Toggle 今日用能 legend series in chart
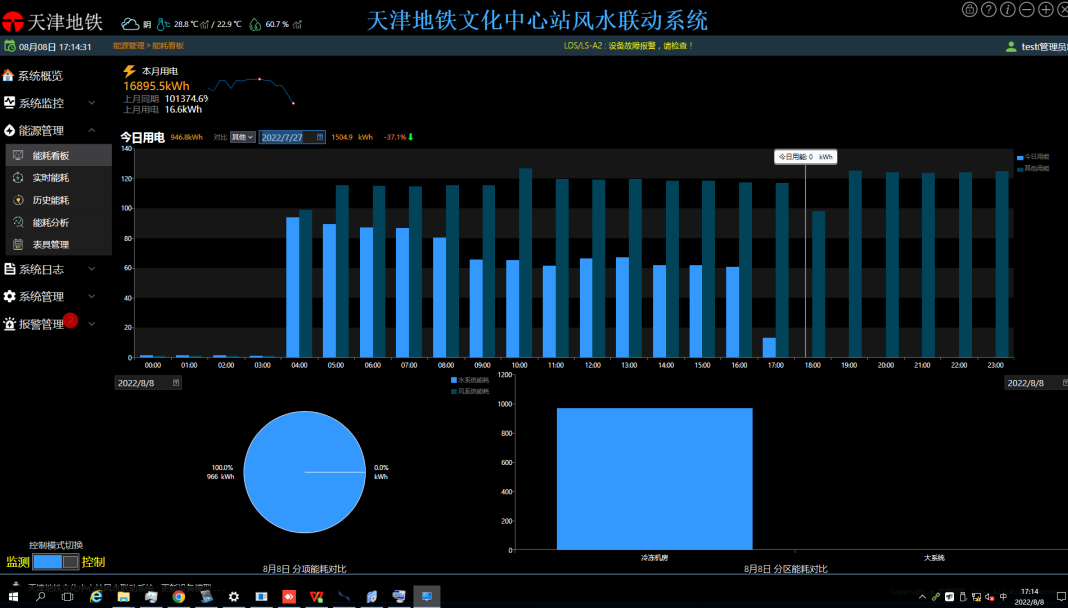Screen dimensions: 1068x608 pos(1033,157)
